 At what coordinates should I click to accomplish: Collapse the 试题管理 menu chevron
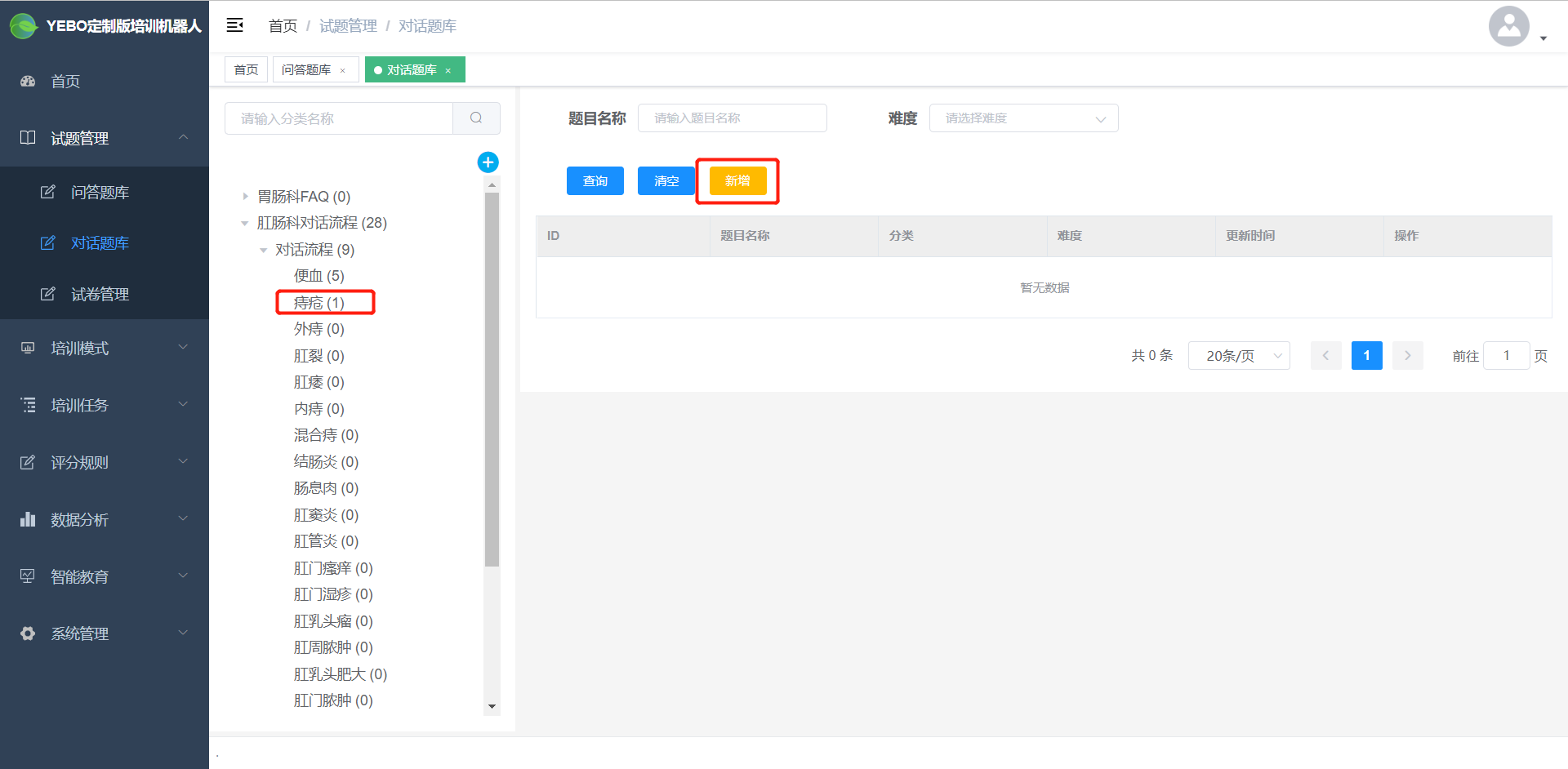point(183,137)
